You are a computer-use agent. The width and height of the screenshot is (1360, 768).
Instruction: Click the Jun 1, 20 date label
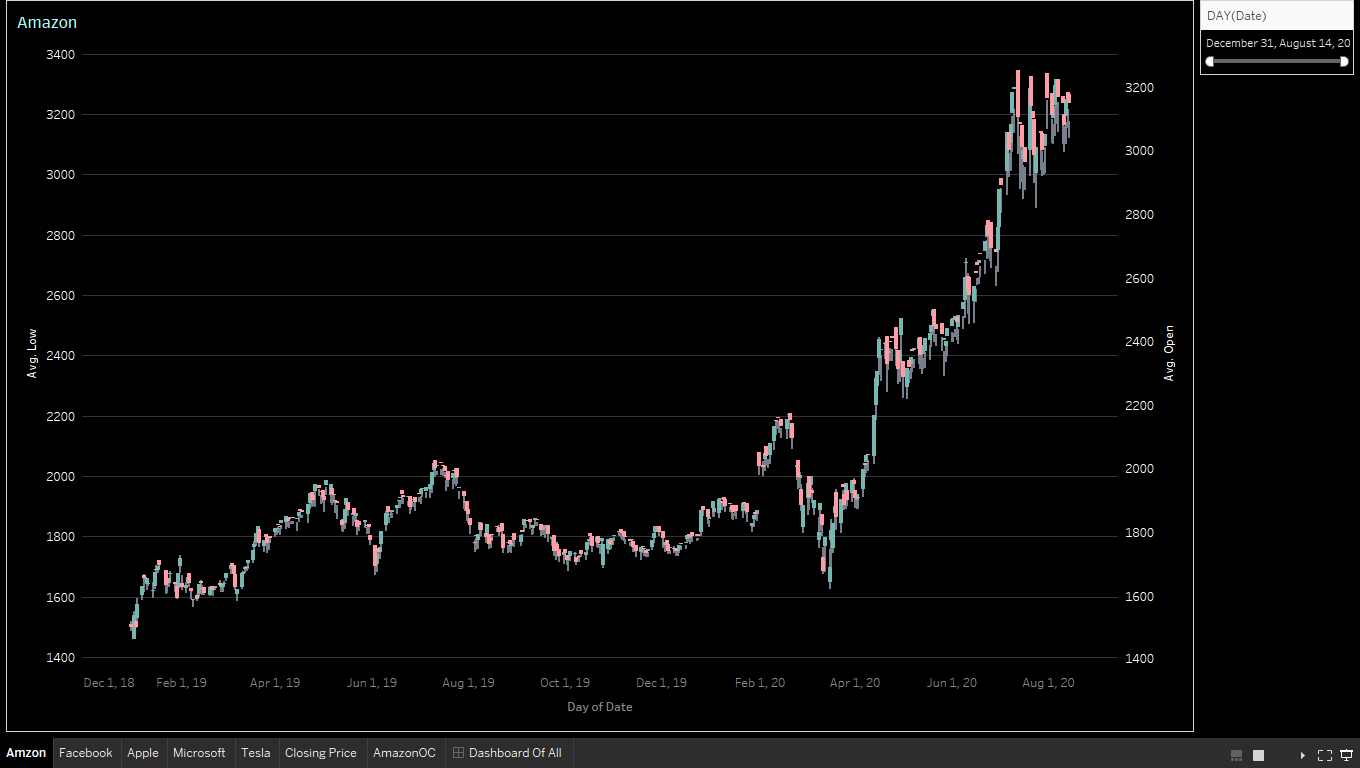(952, 683)
